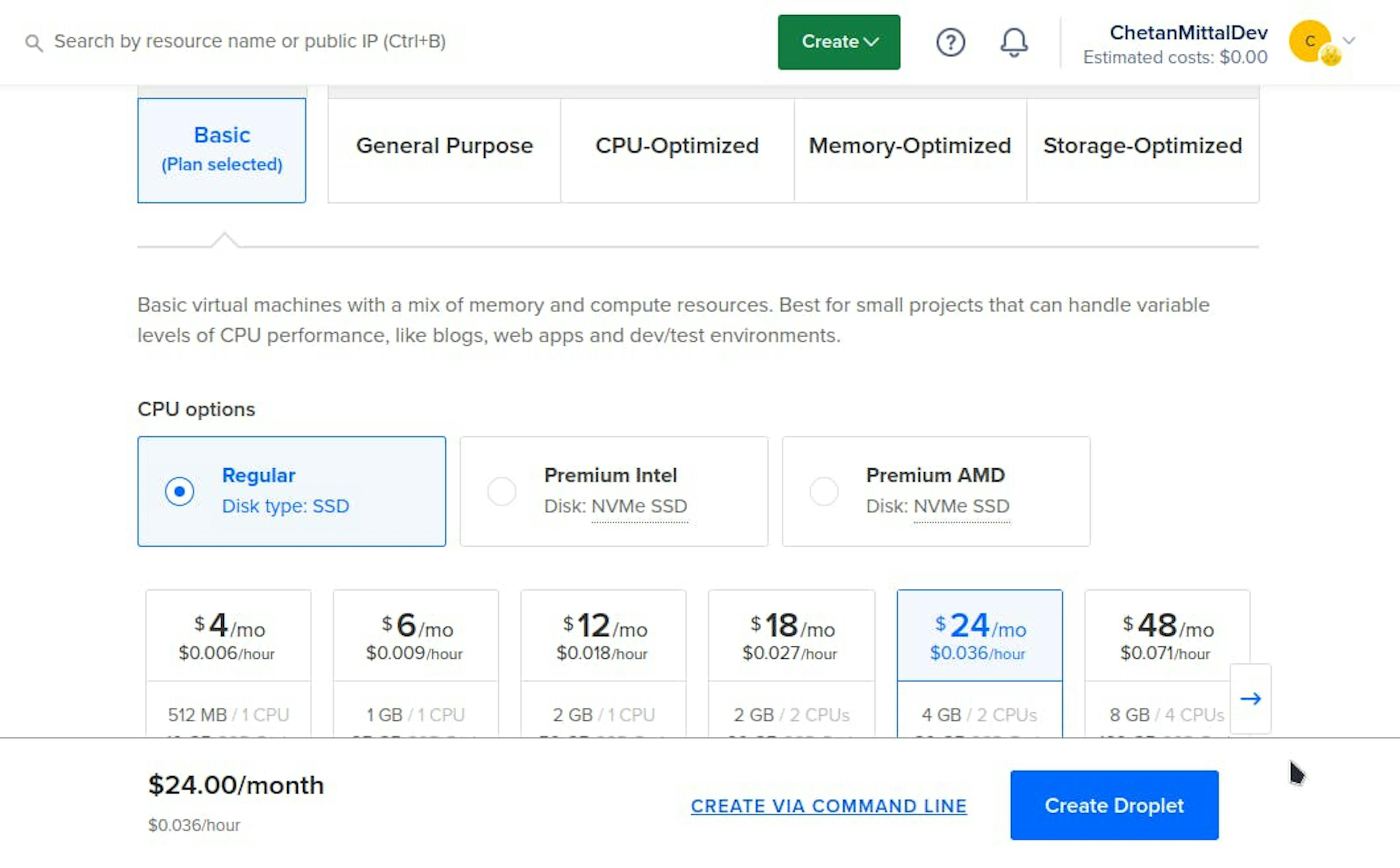The image size is (1400, 868).
Task: Open the notifications bell icon
Action: 1014,42
